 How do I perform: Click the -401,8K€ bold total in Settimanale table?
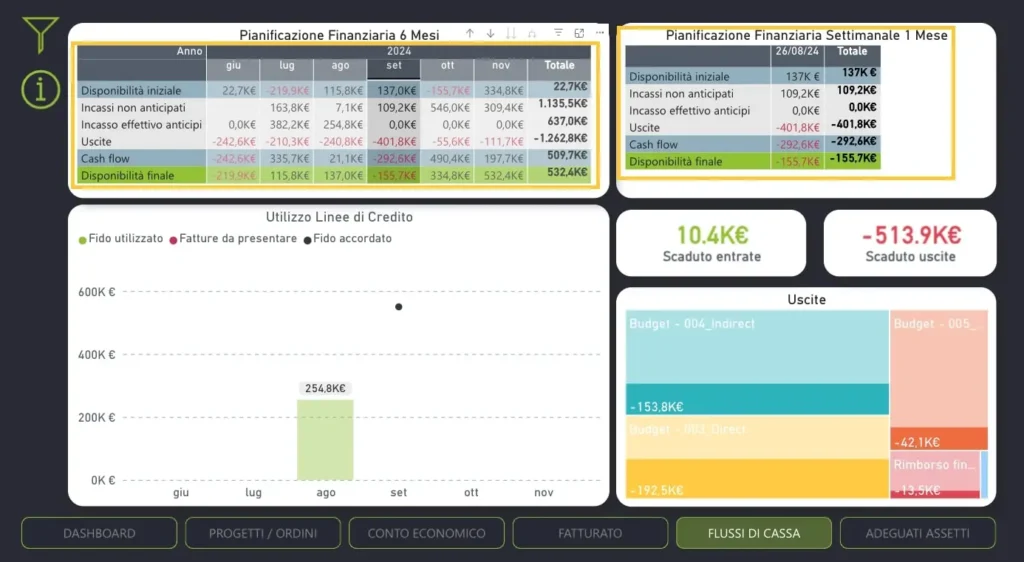click(854, 124)
